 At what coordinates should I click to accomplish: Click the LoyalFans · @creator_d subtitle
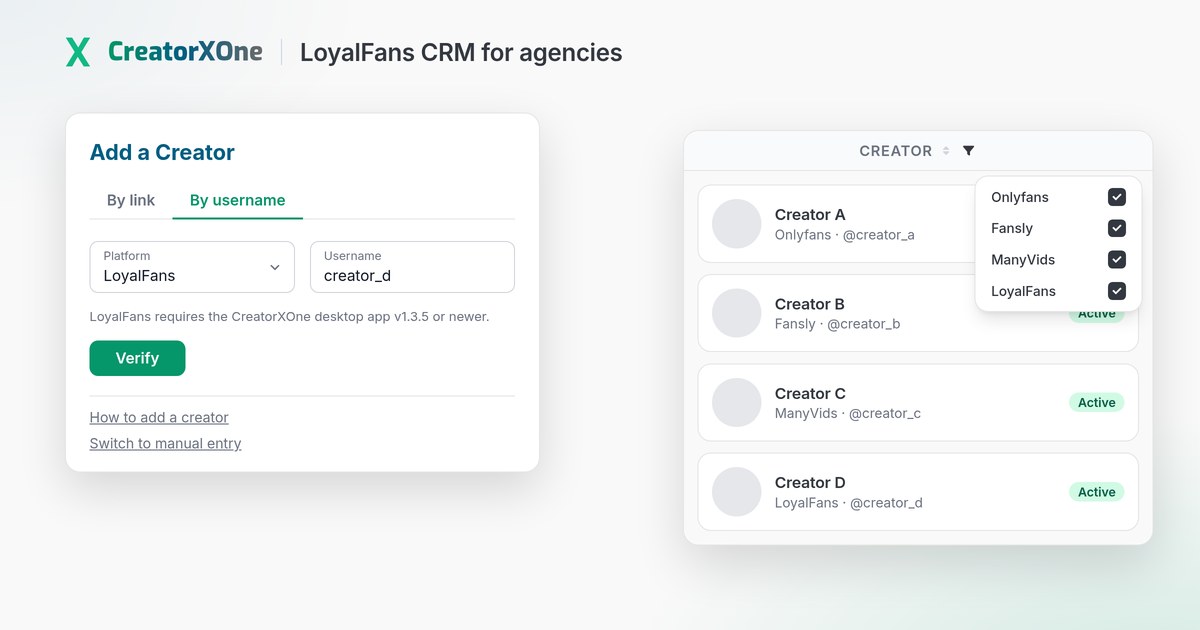(x=849, y=502)
